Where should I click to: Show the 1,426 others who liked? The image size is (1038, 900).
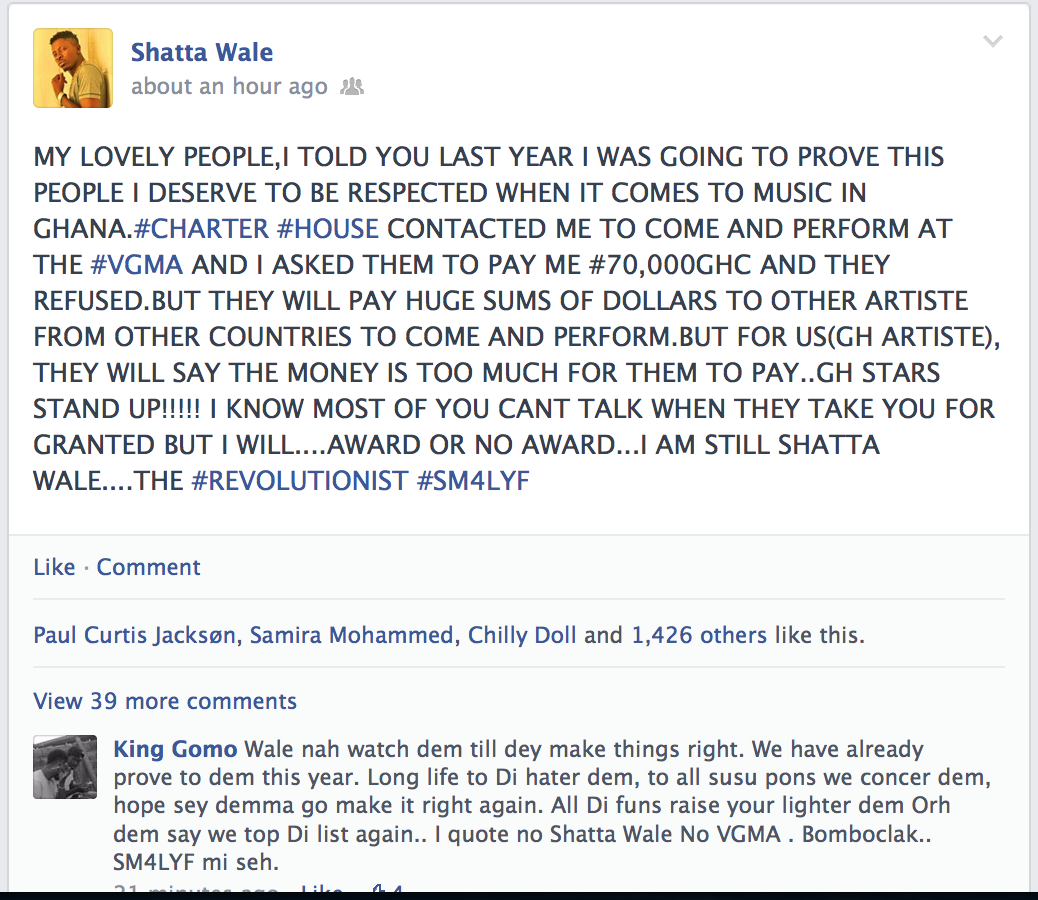point(699,635)
